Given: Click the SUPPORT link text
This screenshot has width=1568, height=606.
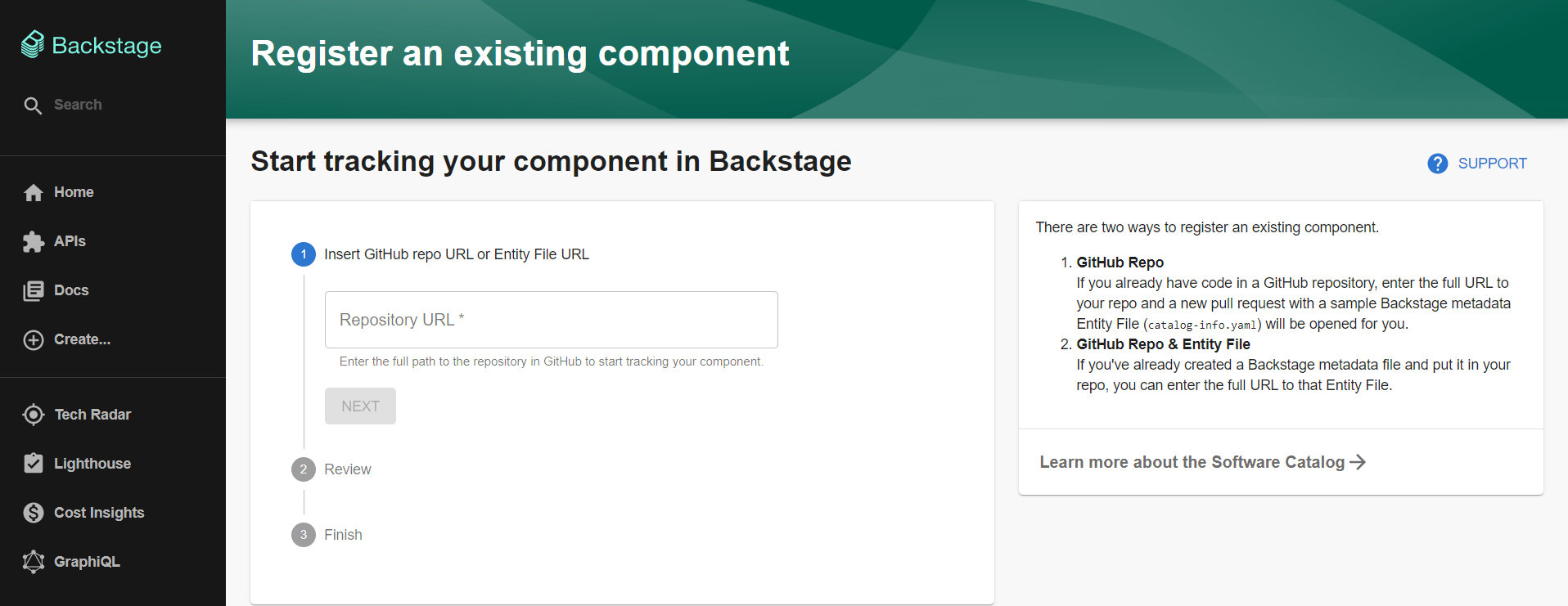Looking at the screenshot, I should 1492,164.
